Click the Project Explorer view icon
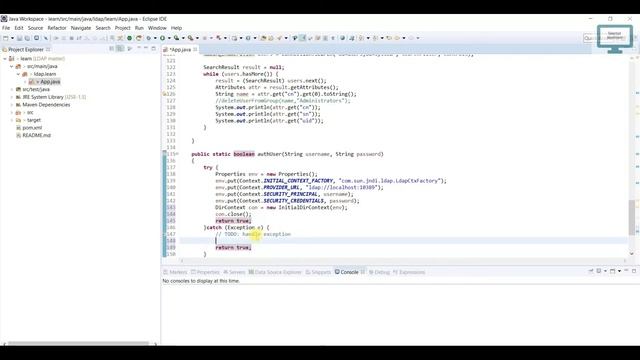Viewport: 640px width, 360px height. pos(4,49)
